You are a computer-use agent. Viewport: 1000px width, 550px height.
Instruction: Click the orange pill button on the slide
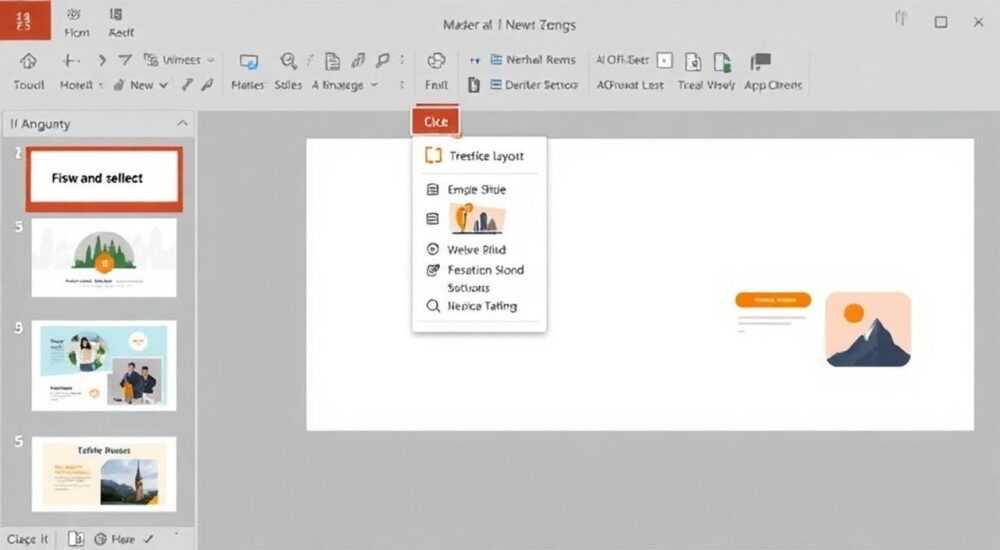click(x=773, y=299)
